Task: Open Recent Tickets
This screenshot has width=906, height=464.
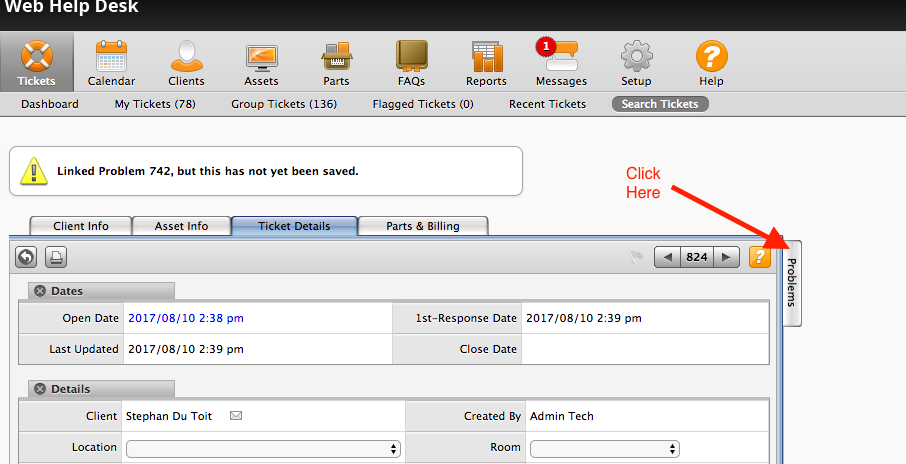Action: (547, 104)
